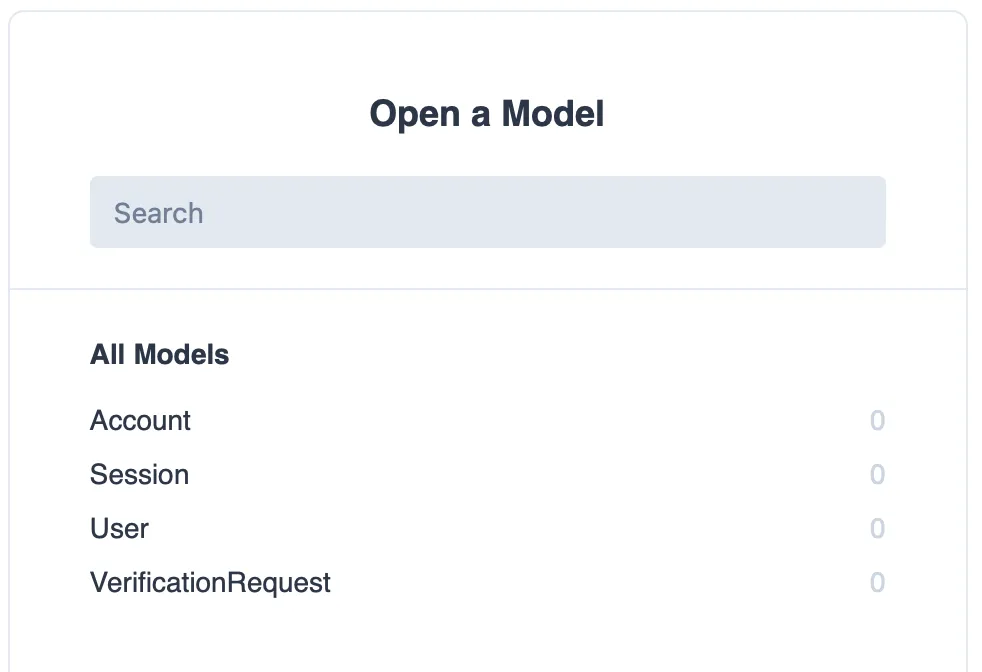
Task: Open the VerificationRequest model
Action: [487, 582]
